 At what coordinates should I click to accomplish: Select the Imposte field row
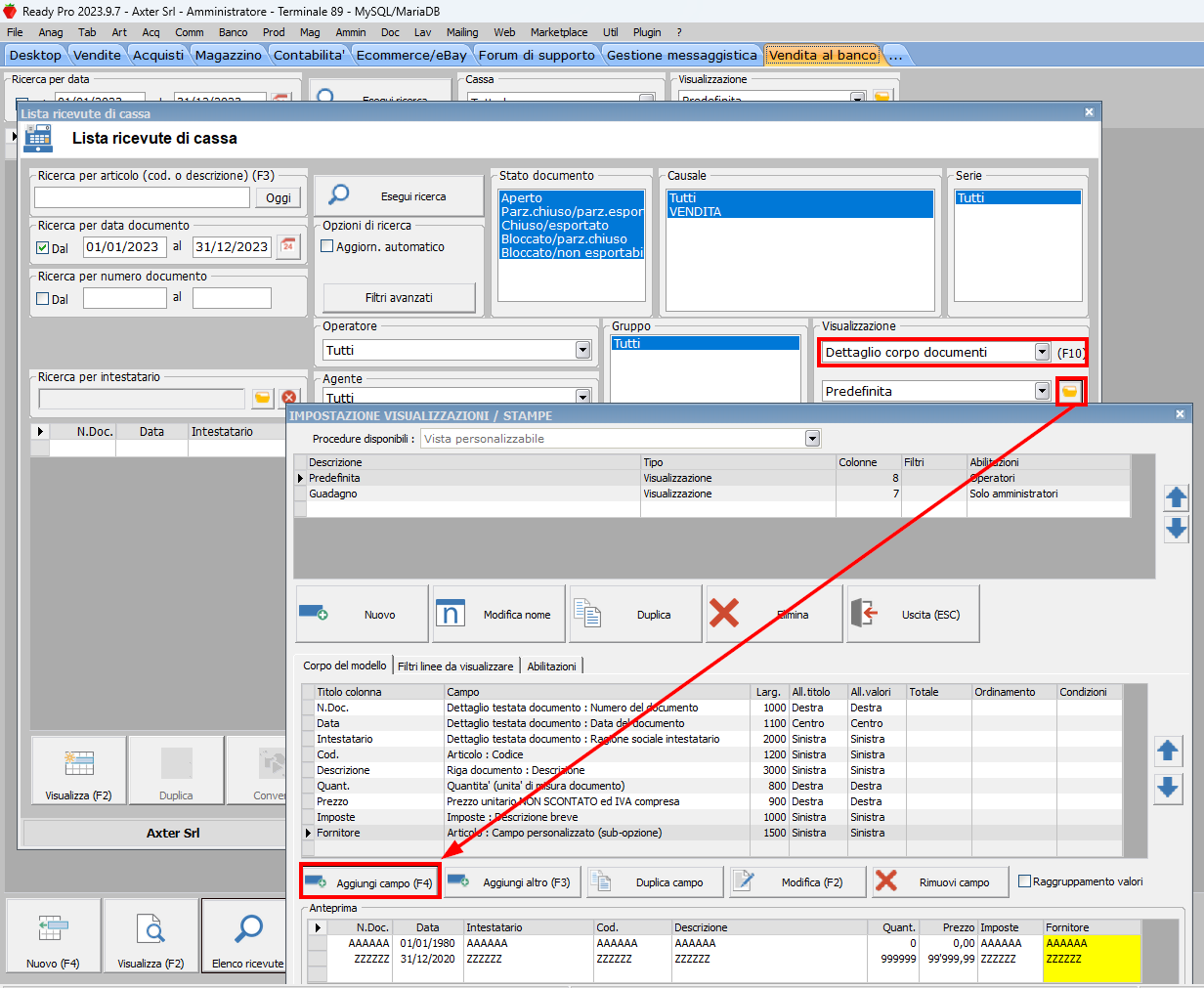(711, 817)
